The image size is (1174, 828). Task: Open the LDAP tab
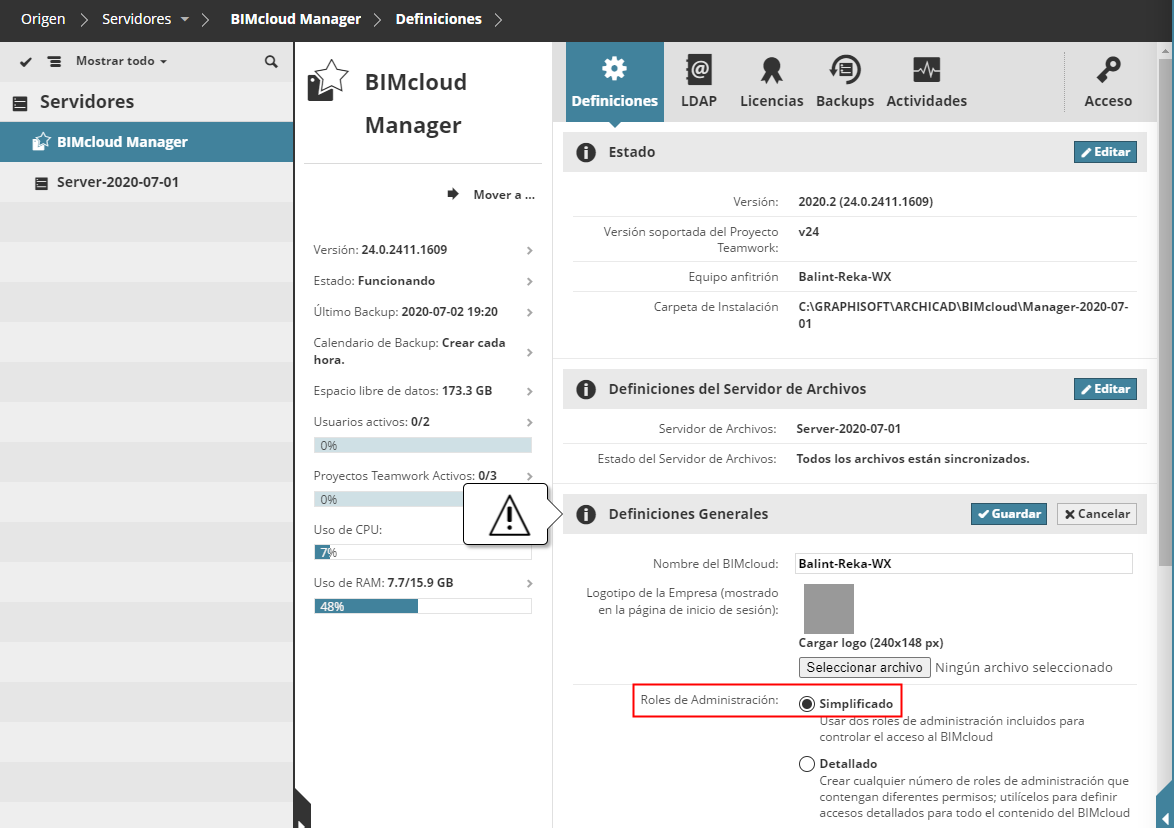[x=699, y=82]
